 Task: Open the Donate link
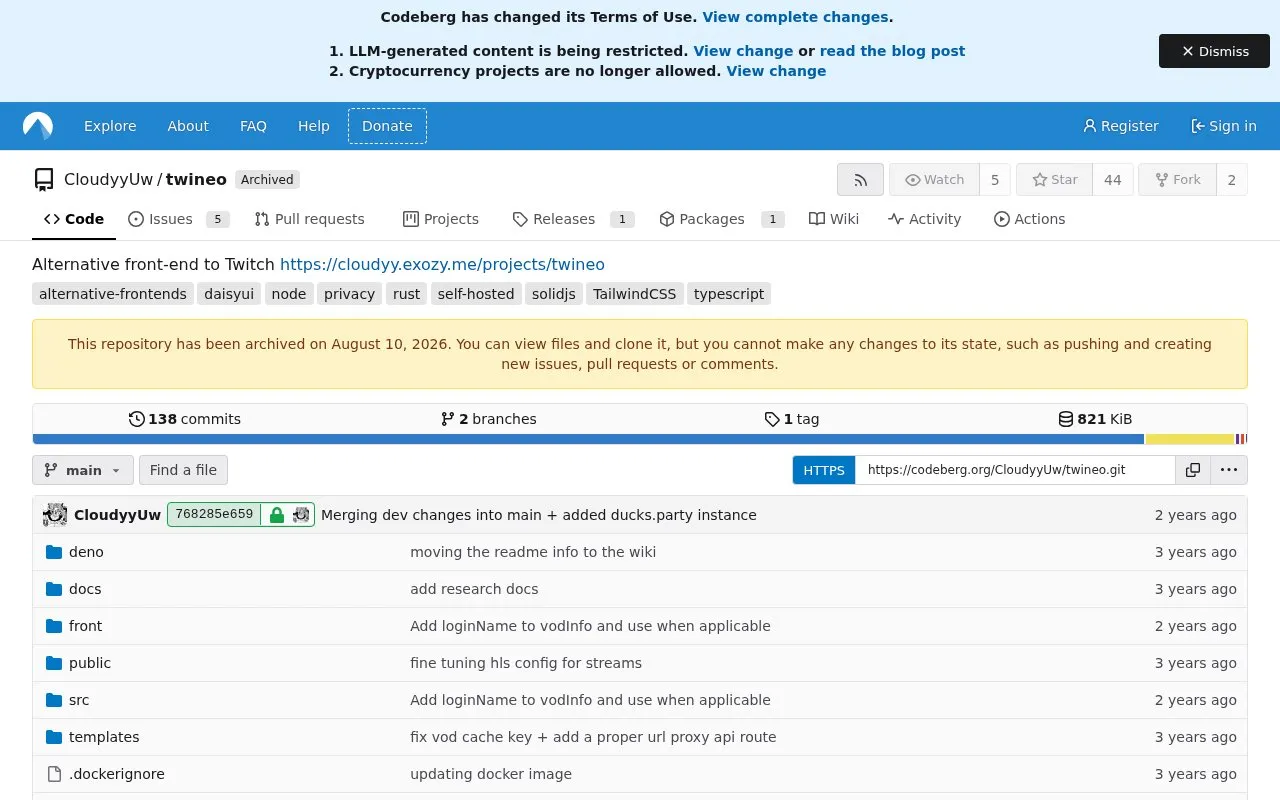[x=387, y=126]
